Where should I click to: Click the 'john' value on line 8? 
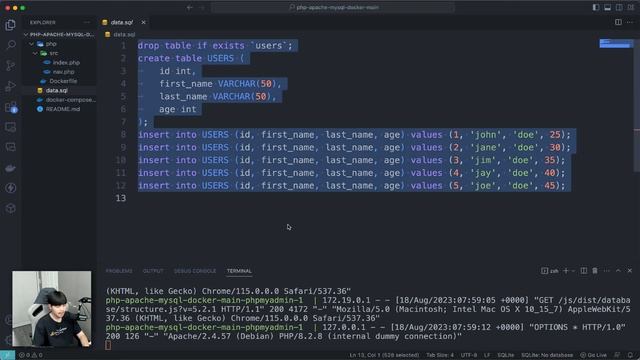point(486,135)
